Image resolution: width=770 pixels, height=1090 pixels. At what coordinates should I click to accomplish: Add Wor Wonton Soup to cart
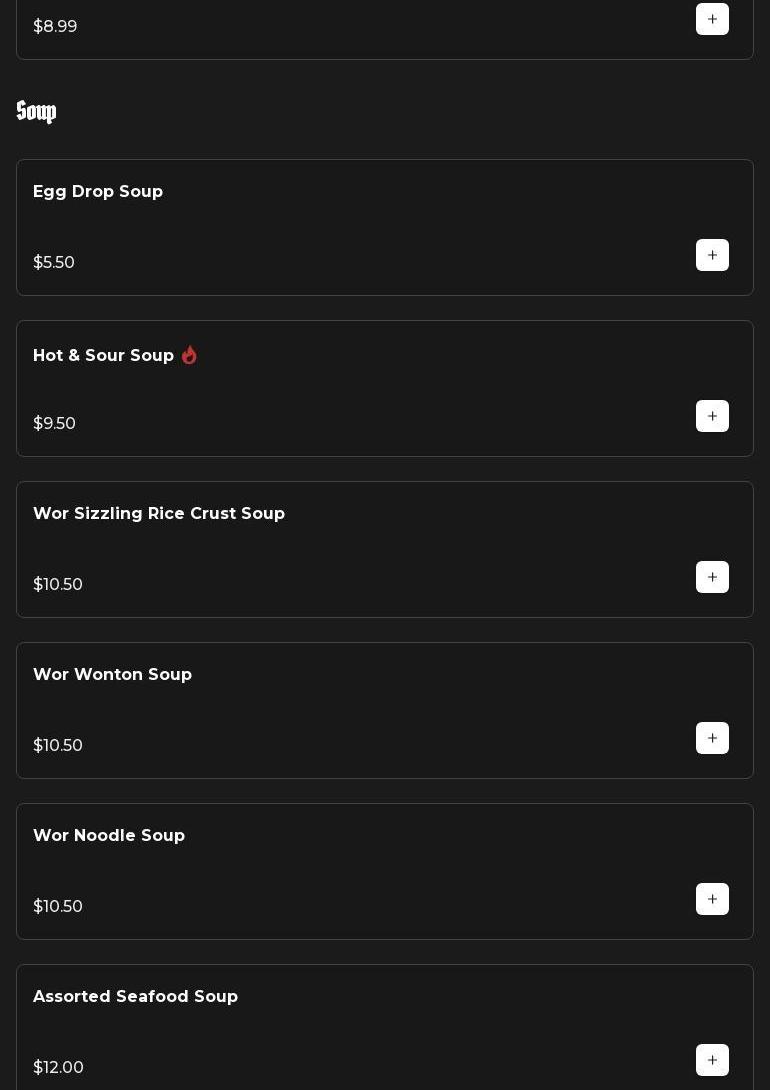[x=712, y=738]
